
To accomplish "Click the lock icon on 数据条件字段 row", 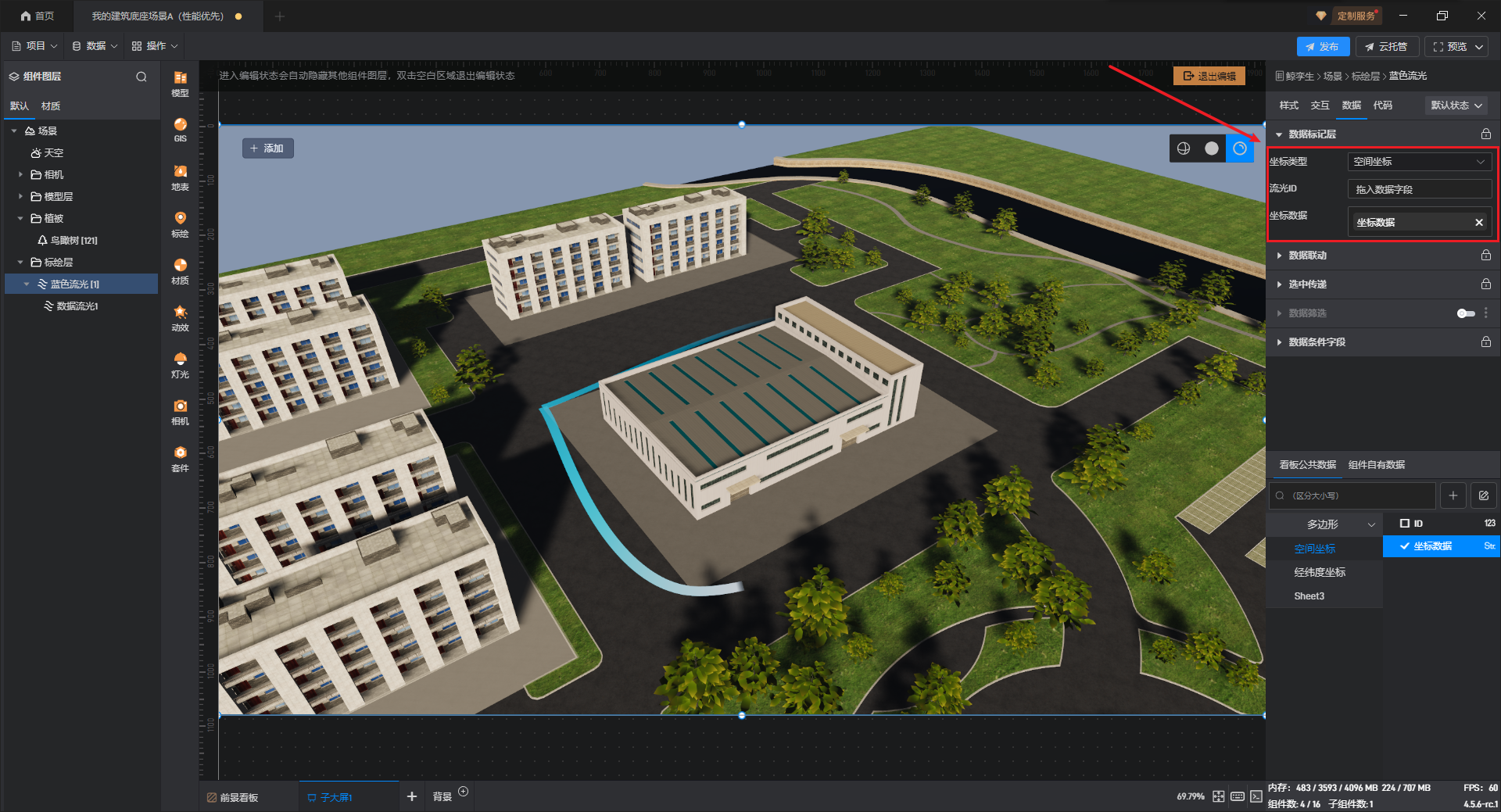I will click(x=1486, y=342).
